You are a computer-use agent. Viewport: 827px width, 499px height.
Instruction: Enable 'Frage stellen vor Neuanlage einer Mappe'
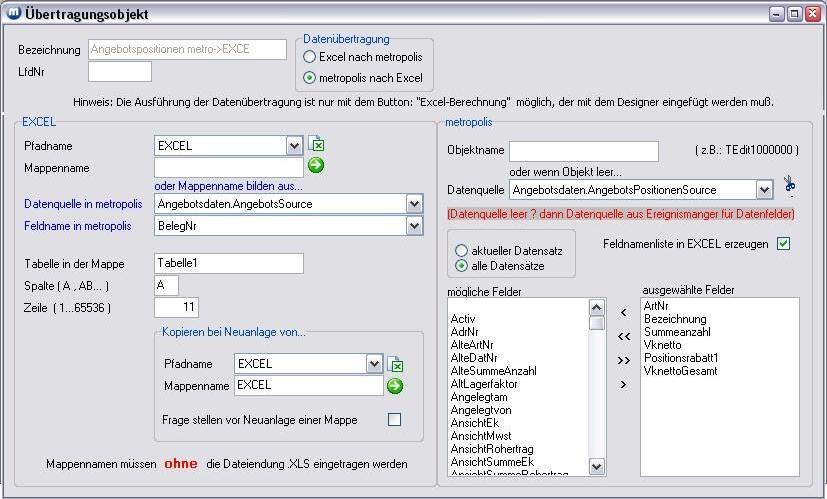point(394,420)
